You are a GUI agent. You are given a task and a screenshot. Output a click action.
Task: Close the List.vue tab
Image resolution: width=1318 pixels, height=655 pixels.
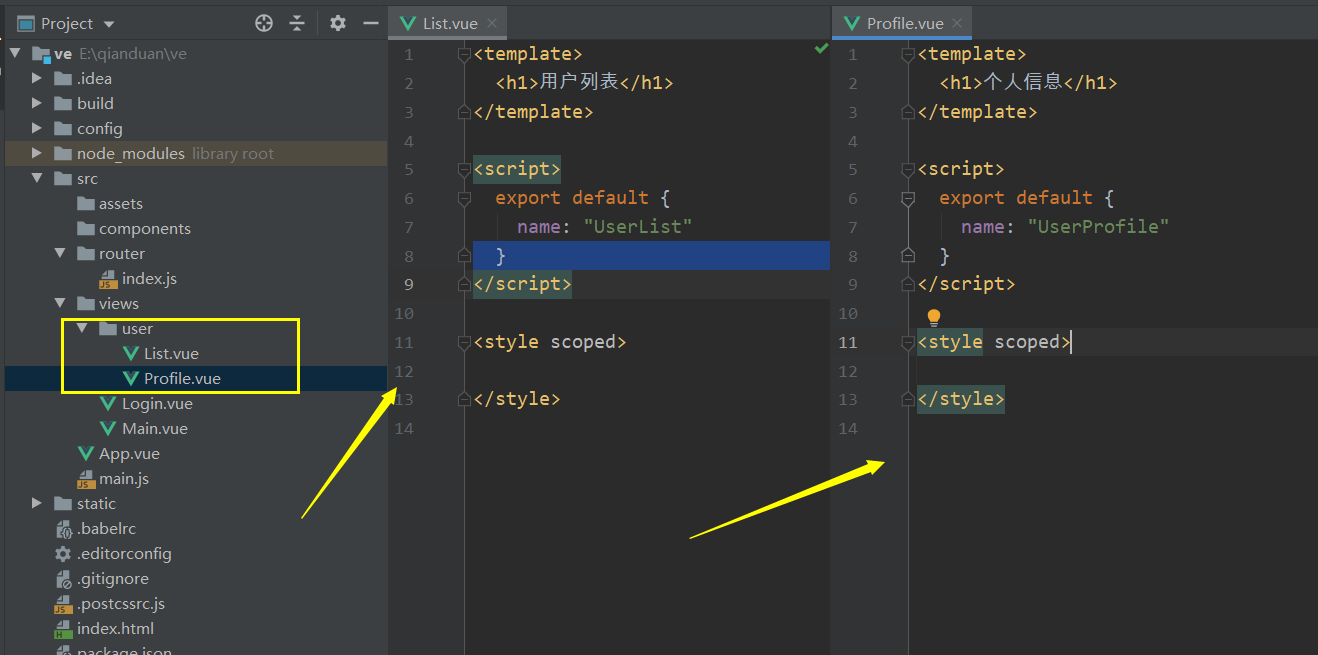pos(493,23)
